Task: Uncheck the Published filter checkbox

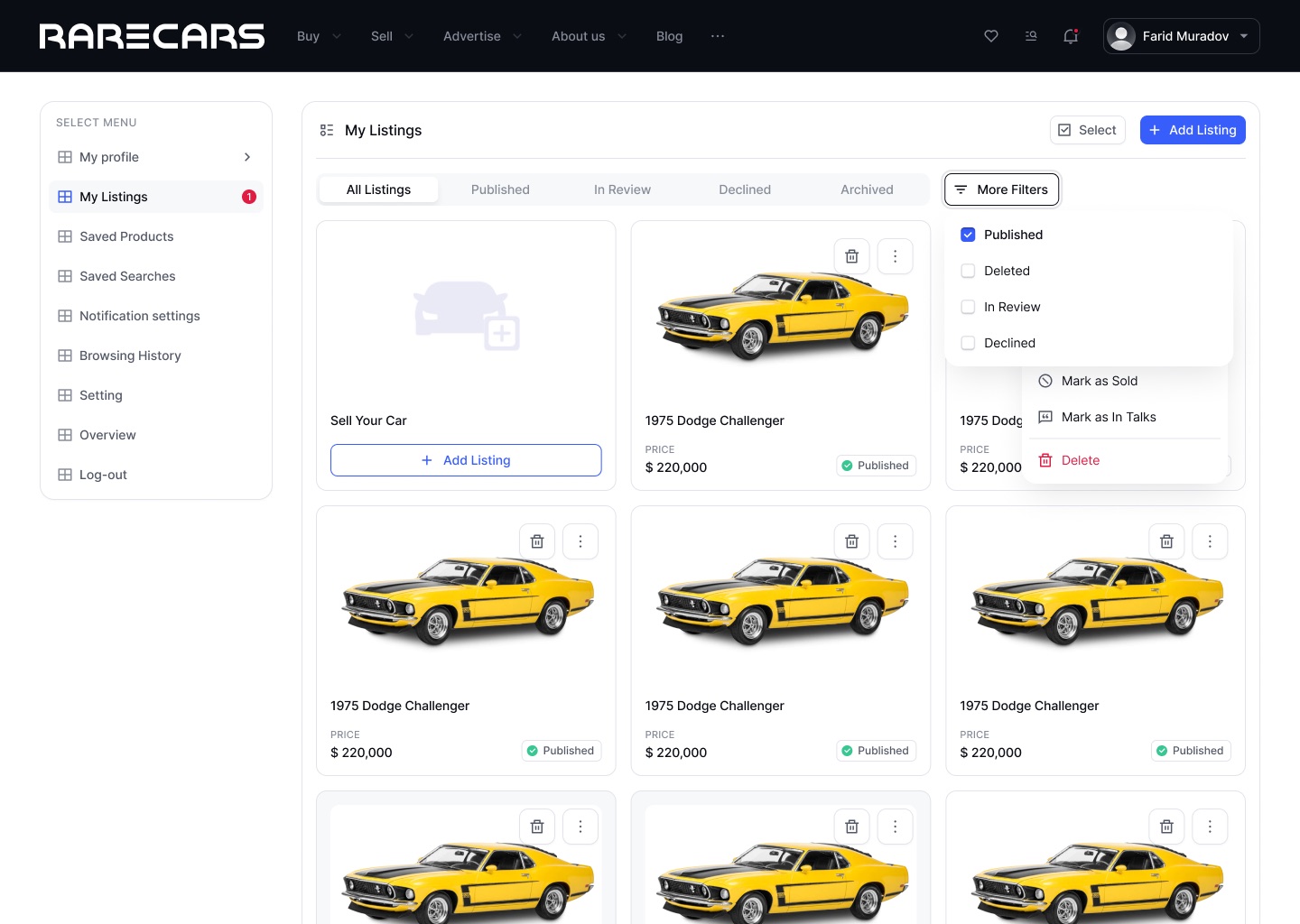Action: pyautogui.click(x=968, y=235)
